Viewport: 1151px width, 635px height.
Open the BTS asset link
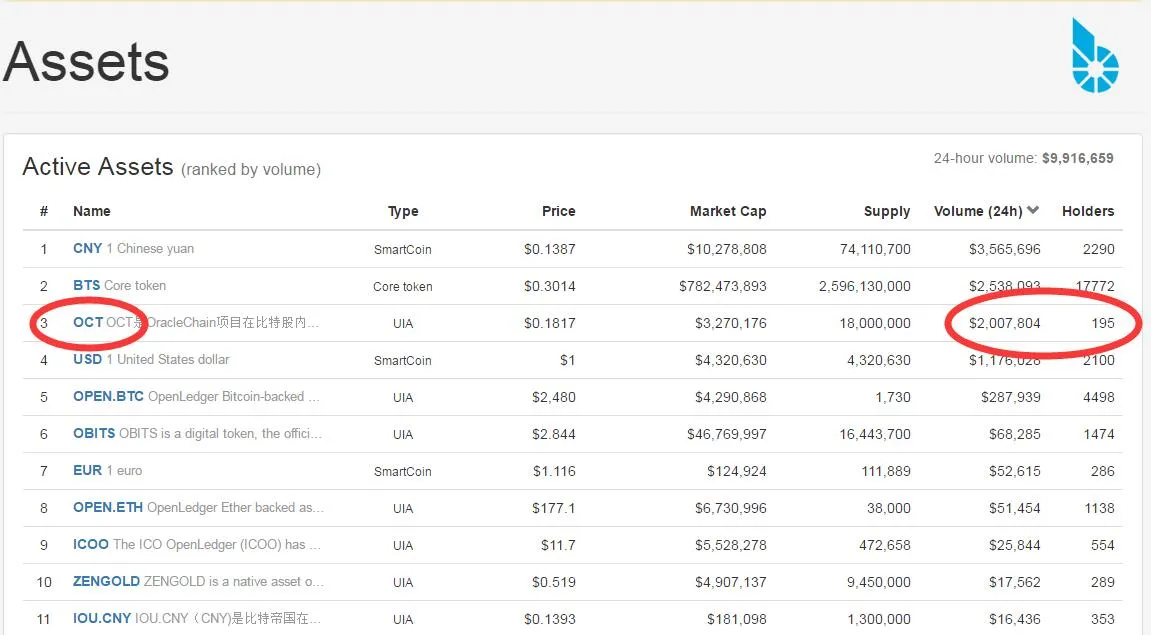87,286
